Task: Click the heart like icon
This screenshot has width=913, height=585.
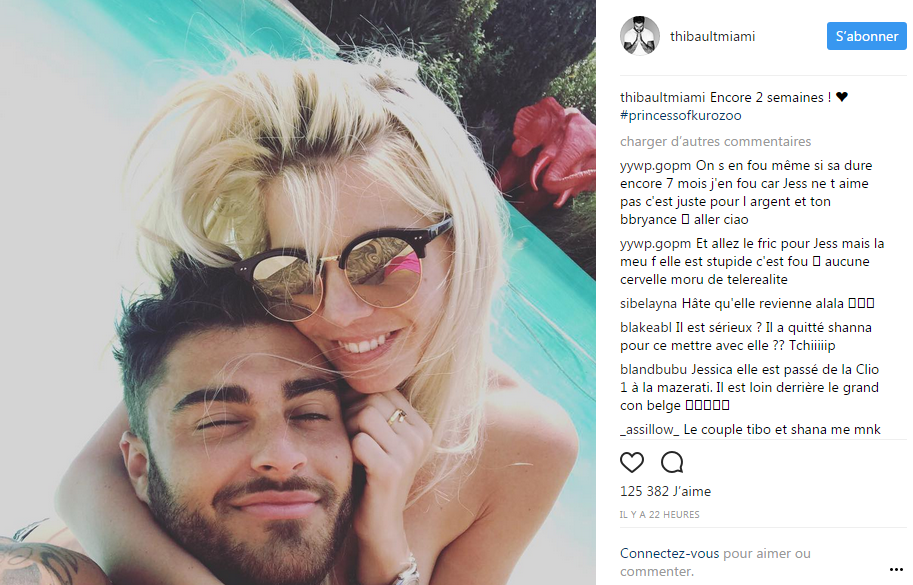Action: pyautogui.click(x=632, y=462)
